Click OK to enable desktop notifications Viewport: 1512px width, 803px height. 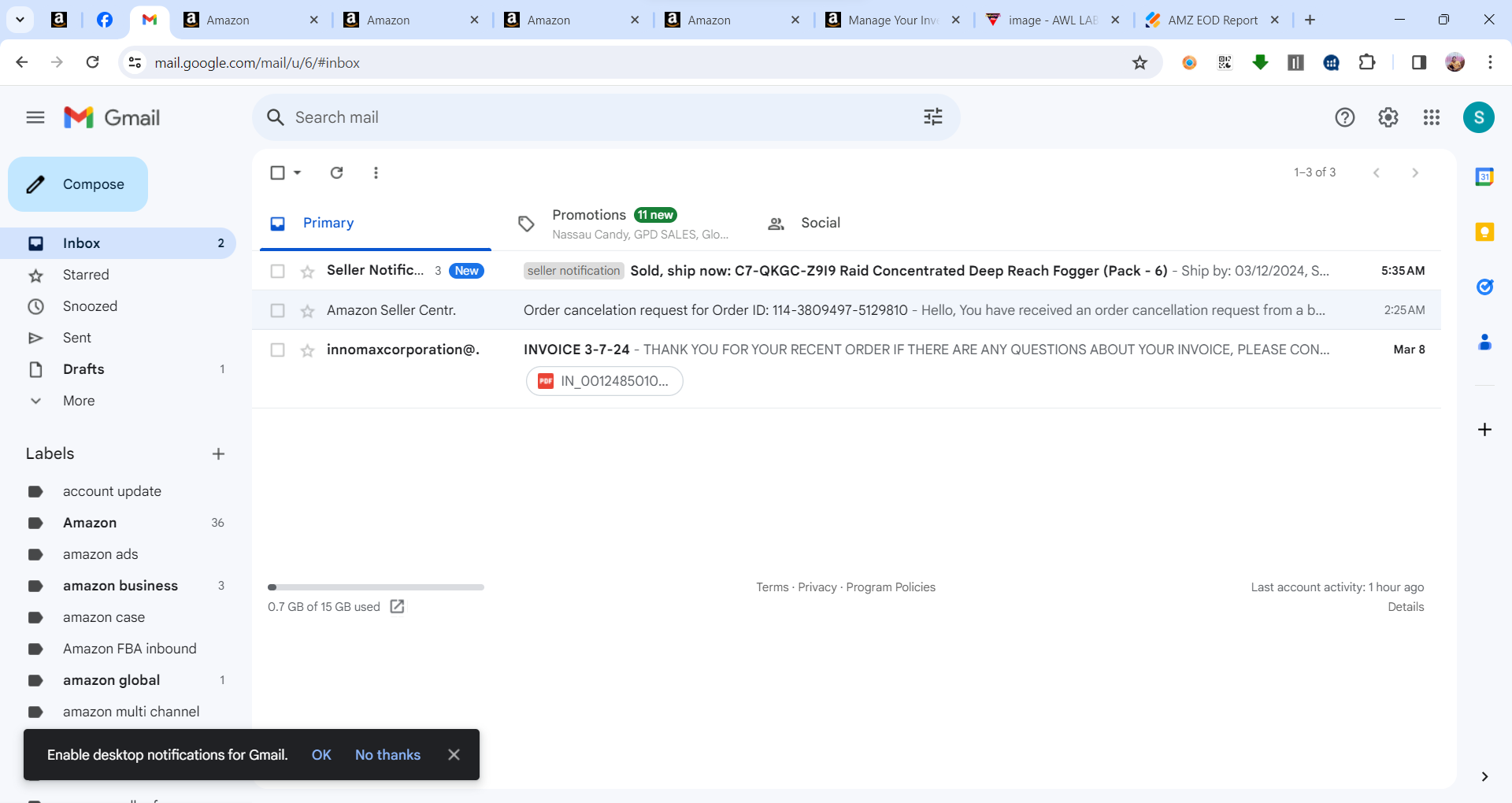coord(321,754)
